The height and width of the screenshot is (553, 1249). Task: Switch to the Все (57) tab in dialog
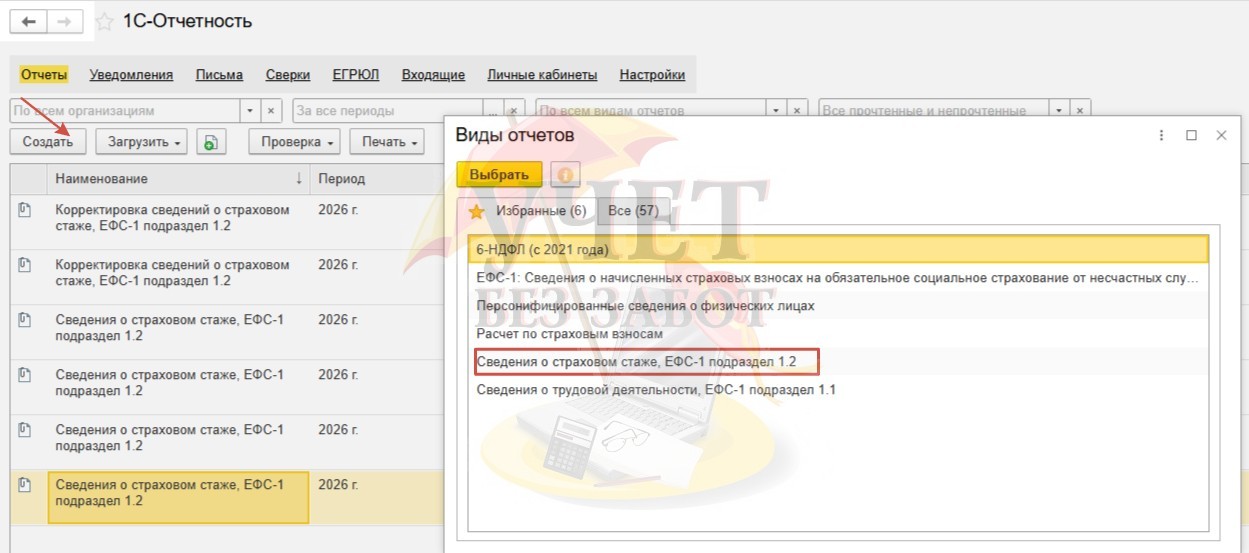633,211
